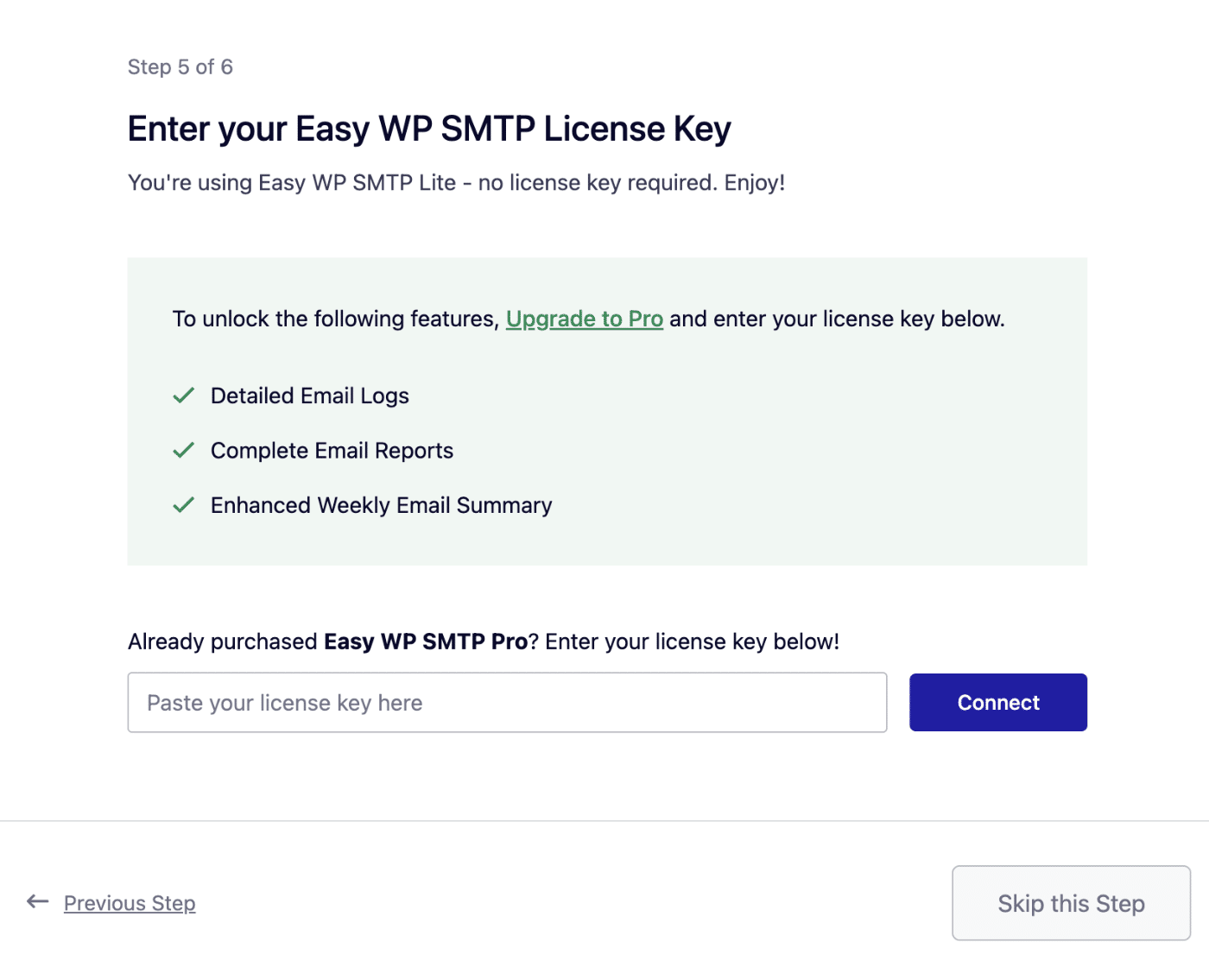1209x980 pixels.
Task: Click the Detailed Email Logs feature text
Action: (309, 395)
